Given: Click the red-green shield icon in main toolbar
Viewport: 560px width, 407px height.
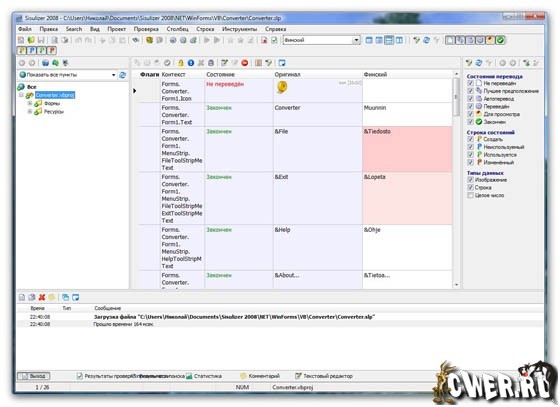Looking at the screenshot, I should coord(149,40).
